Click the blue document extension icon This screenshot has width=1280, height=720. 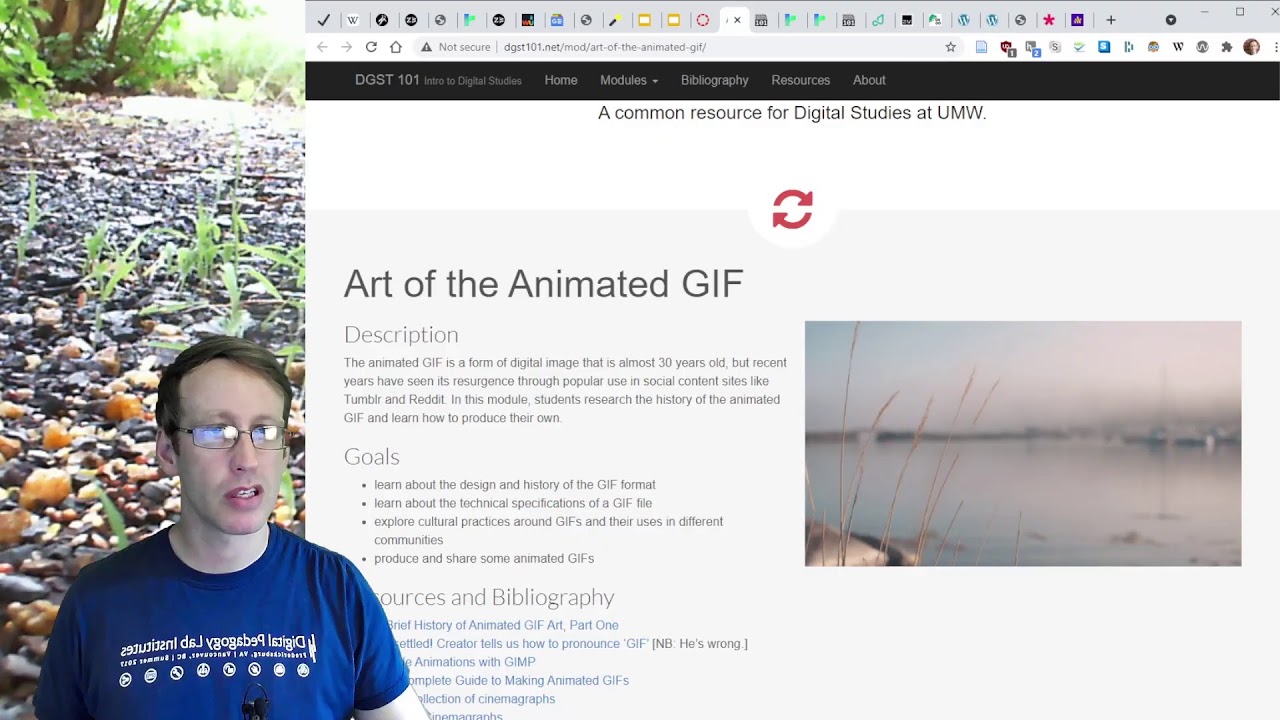(981, 47)
